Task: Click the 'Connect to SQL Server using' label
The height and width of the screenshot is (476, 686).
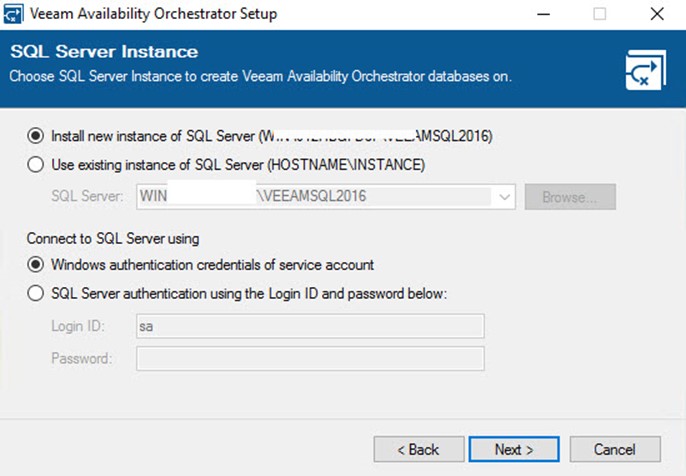Action: click(113, 238)
